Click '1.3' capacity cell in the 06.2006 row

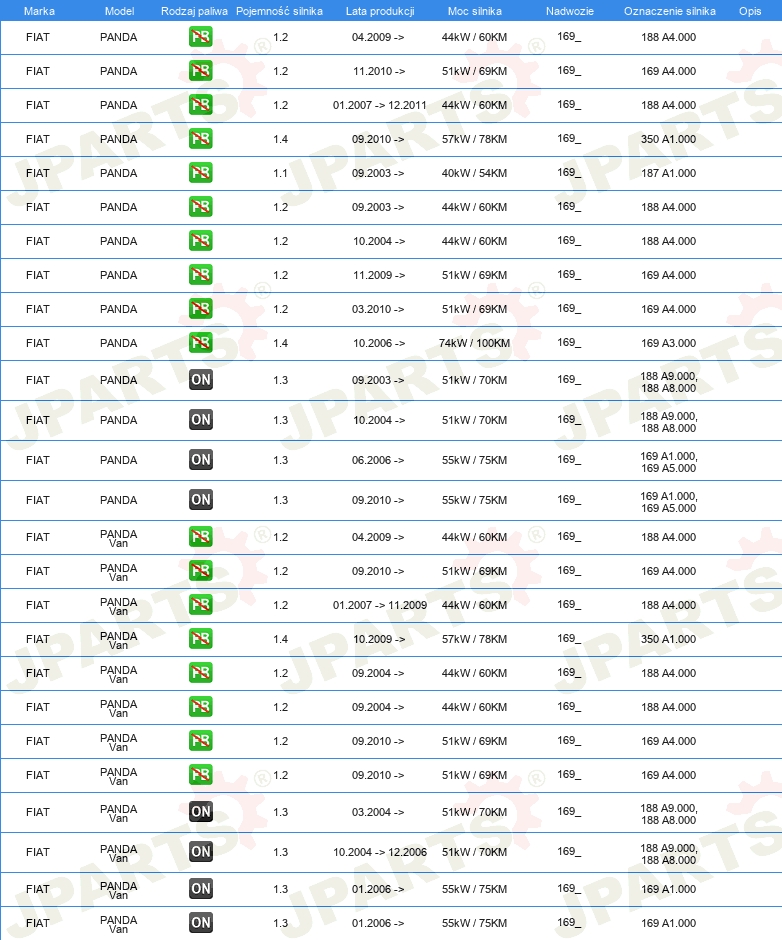click(280, 460)
